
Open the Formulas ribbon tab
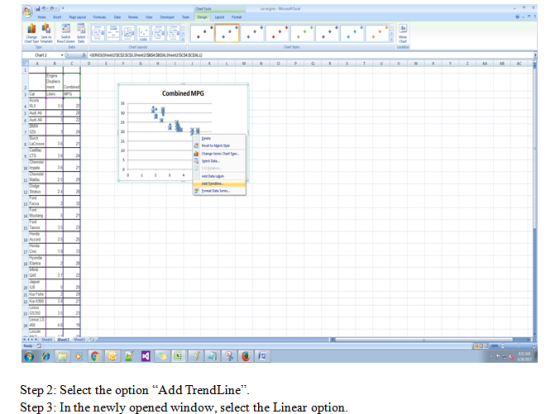[100, 17]
